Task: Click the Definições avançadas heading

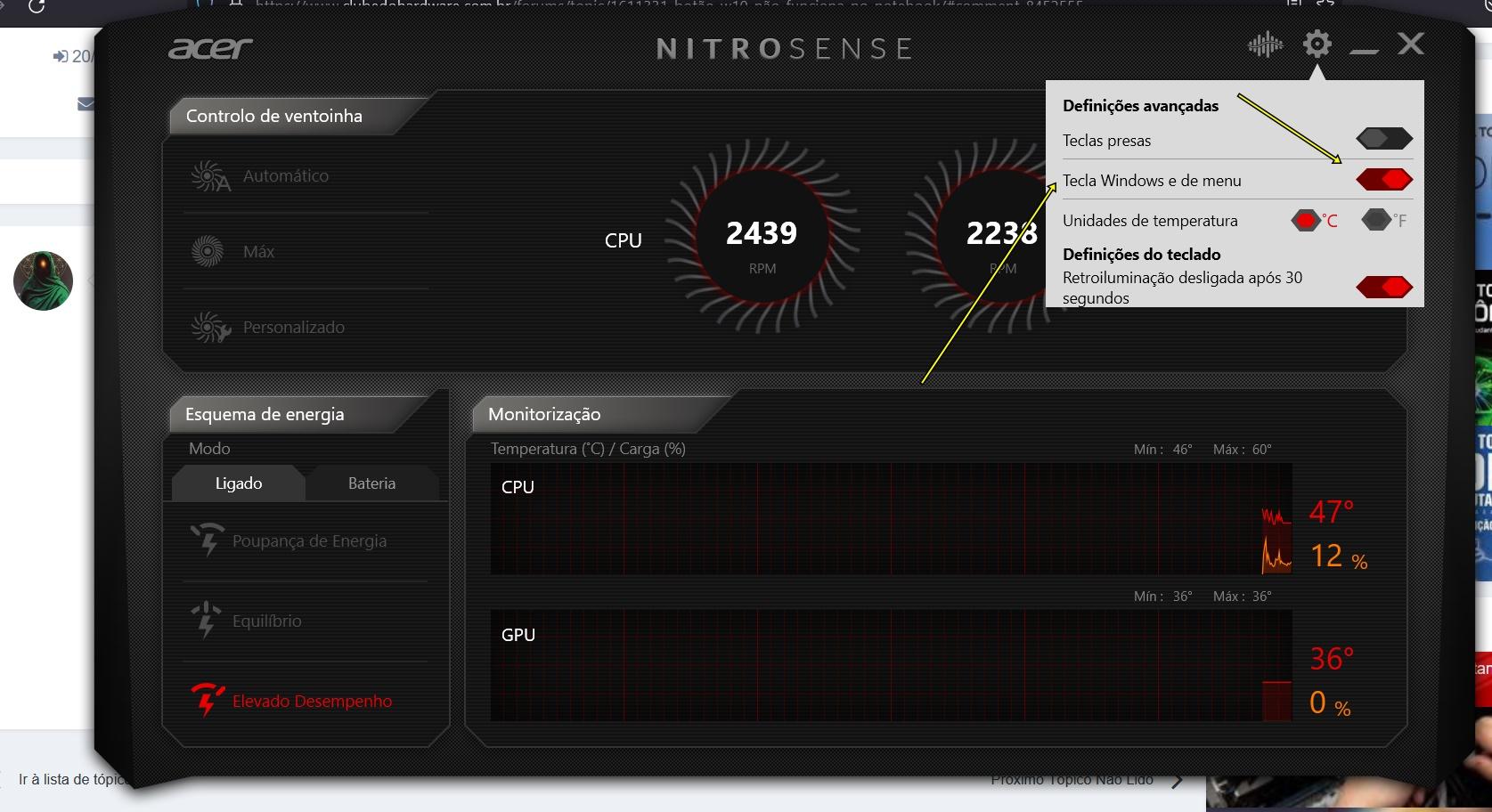Action: click(x=1140, y=106)
